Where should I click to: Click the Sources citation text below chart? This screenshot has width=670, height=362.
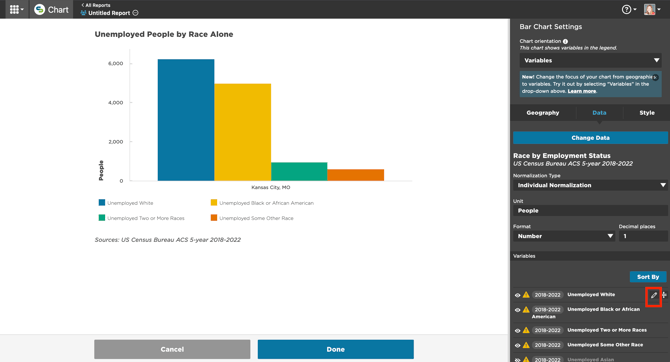[x=168, y=240]
